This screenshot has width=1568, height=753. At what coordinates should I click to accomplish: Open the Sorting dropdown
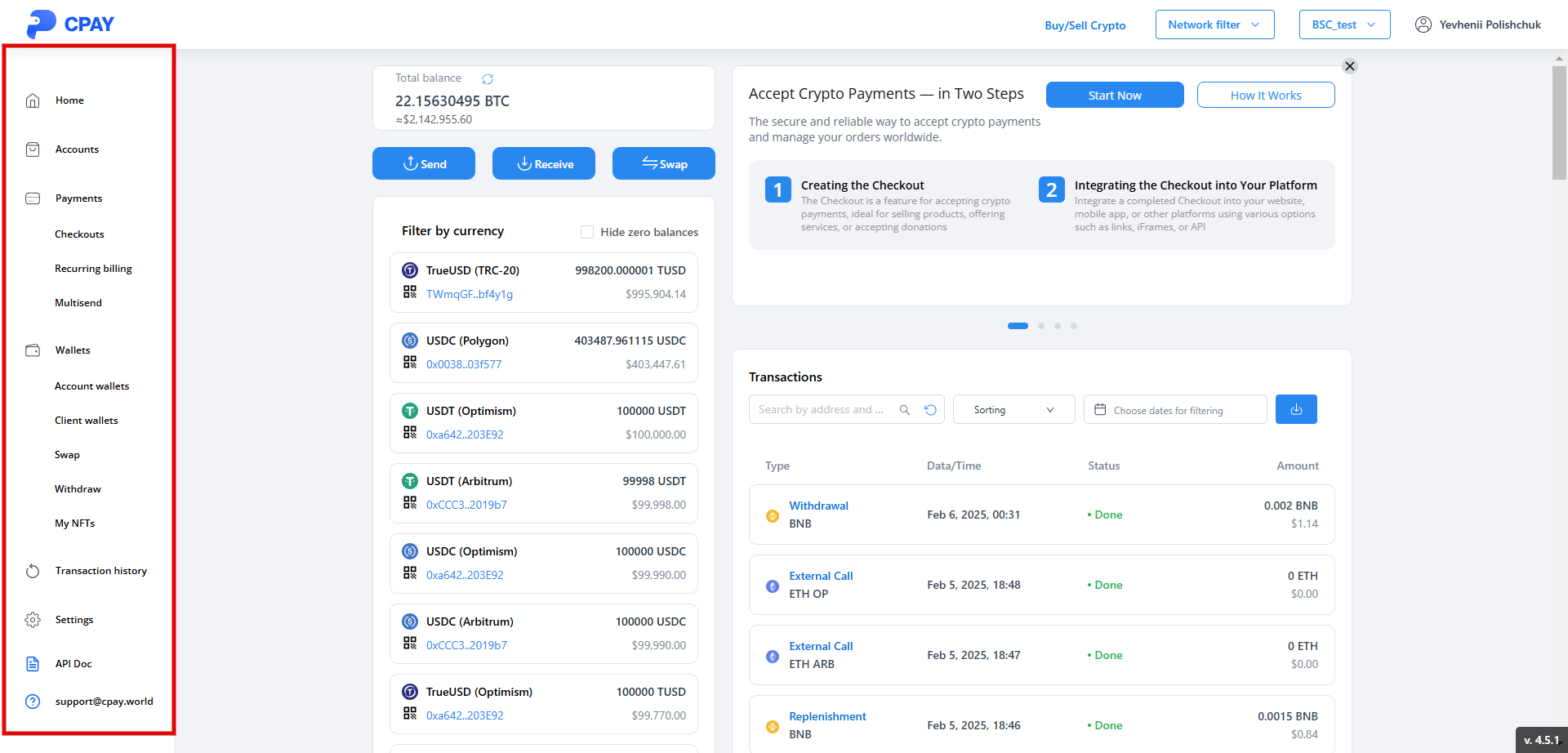tap(1013, 410)
